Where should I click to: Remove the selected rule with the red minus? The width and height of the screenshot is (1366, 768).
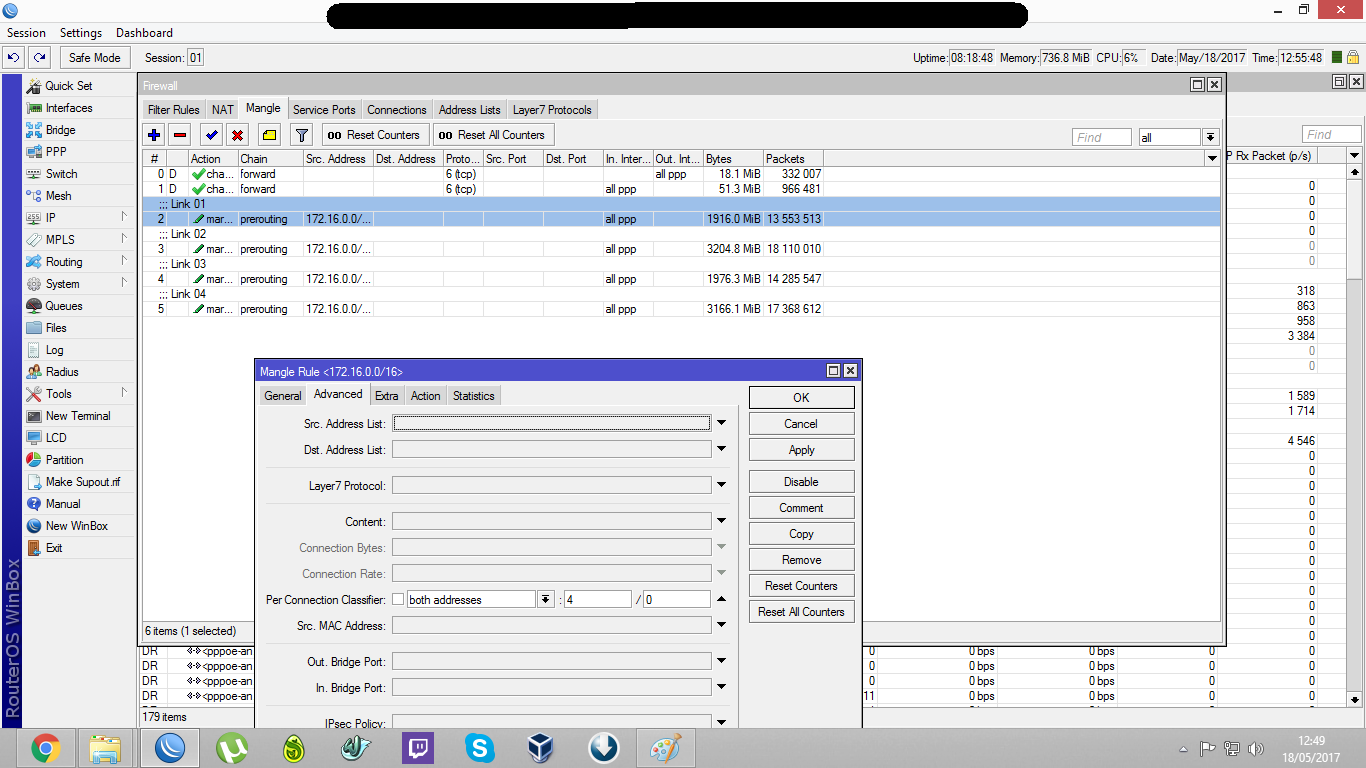pos(180,135)
